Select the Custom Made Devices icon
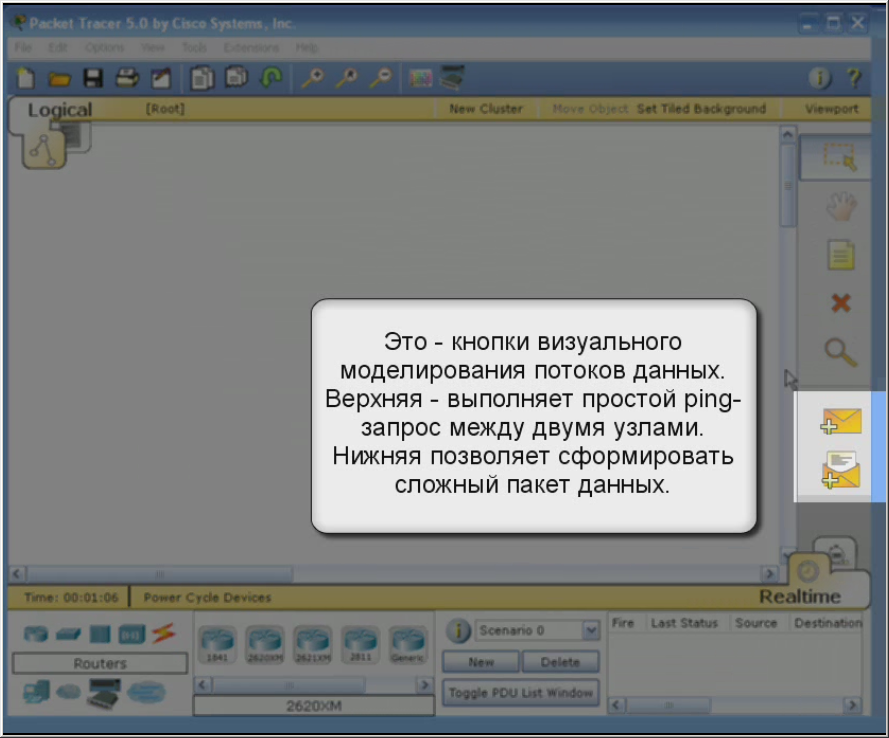 point(104,693)
